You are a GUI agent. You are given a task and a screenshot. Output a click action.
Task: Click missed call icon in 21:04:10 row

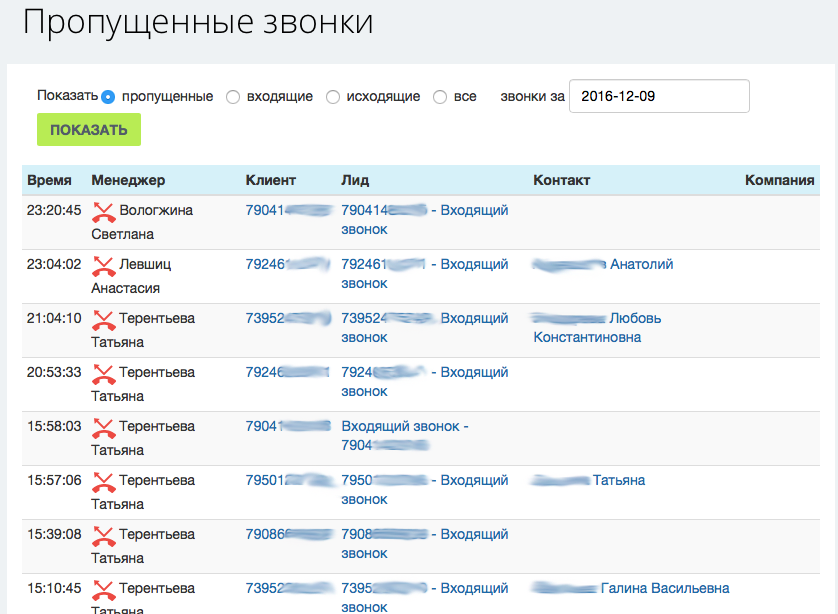pos(103,320)
